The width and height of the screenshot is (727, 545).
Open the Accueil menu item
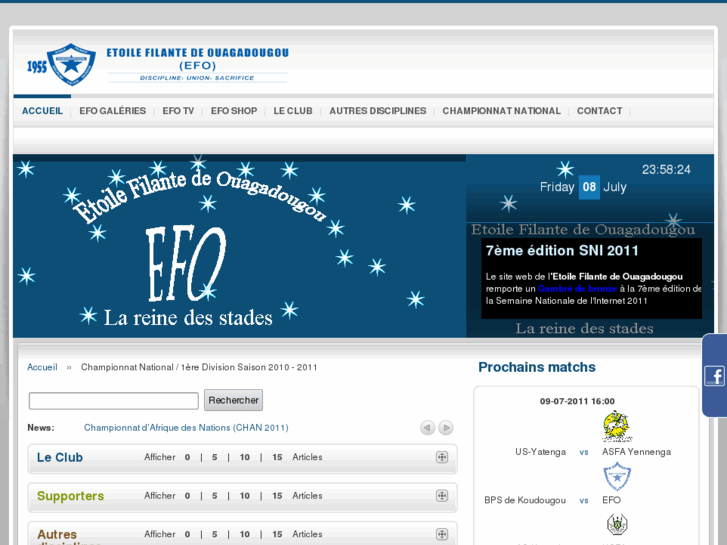[42, 111]
